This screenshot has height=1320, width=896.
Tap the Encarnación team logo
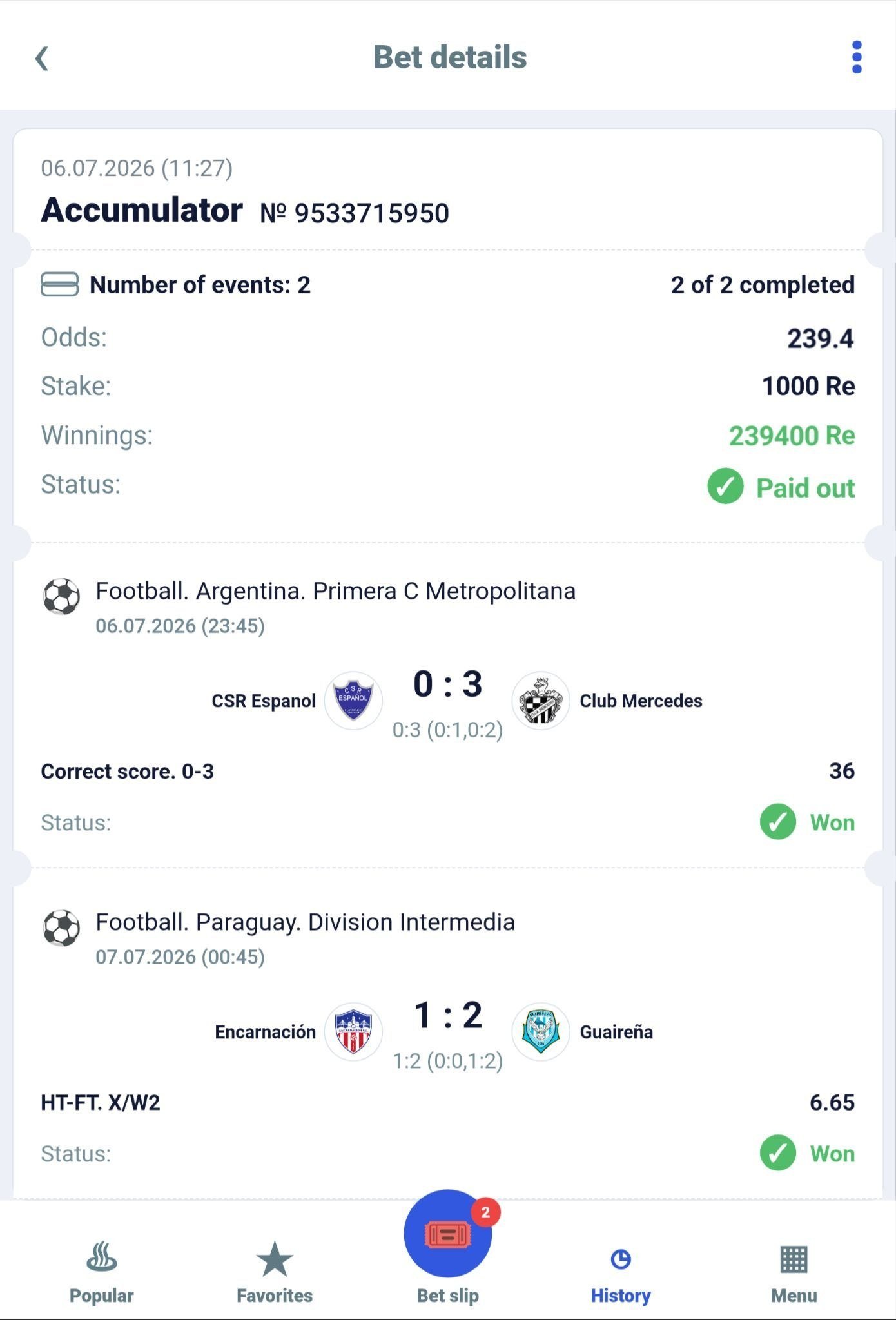pos(353,1032)
